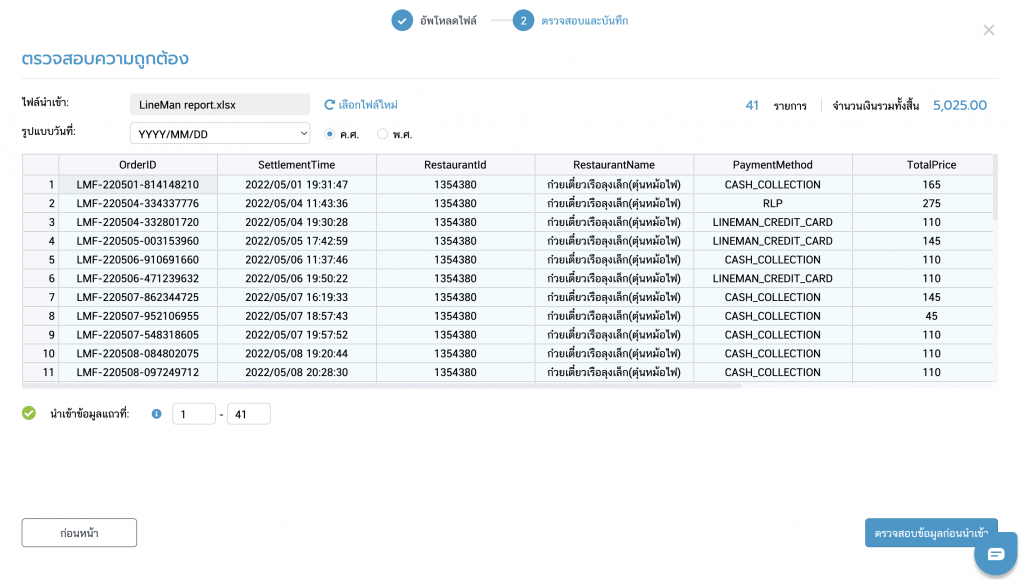The image size is (1024, 584).
Task: Click the ตรวจสอบข้อมูลก่อนนำเข้า button
Action: click(931, 532)
